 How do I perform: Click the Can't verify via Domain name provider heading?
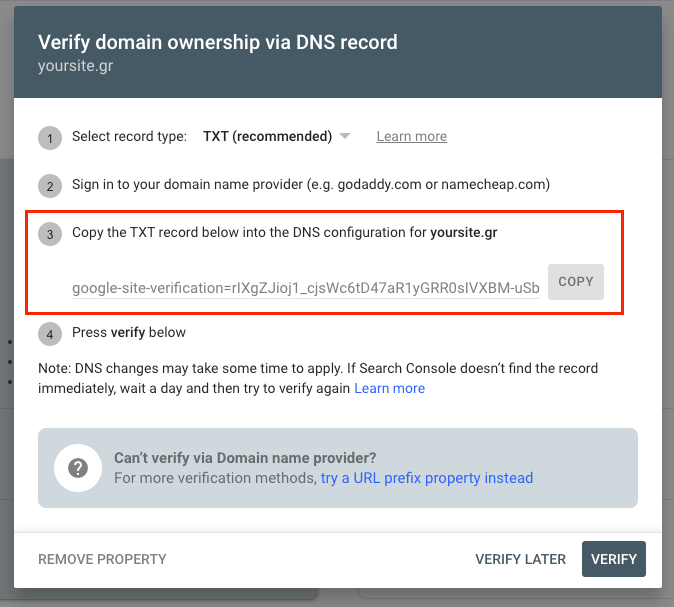pos(245,458)
